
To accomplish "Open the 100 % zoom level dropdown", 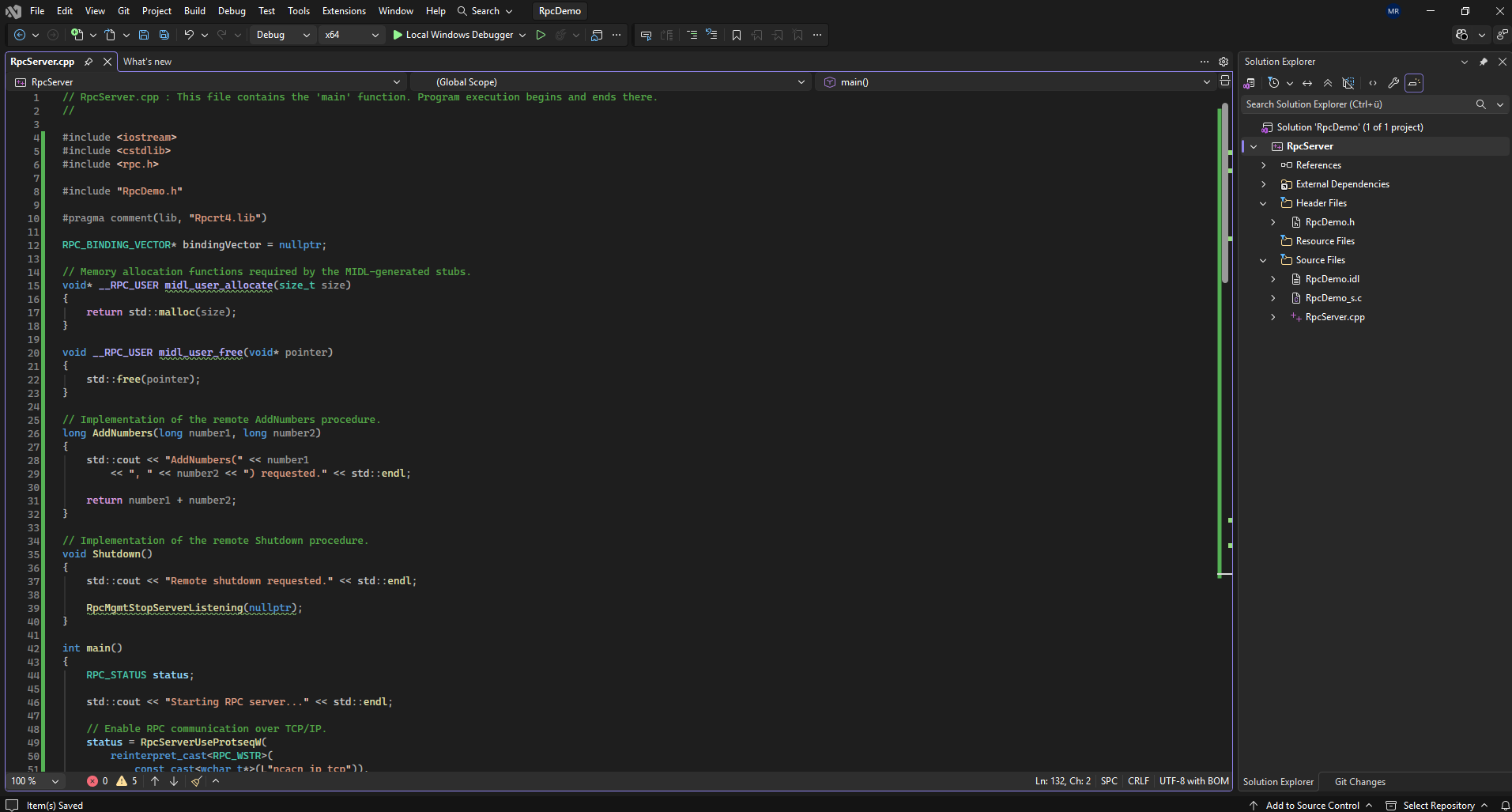I will (x=35, y=781).
